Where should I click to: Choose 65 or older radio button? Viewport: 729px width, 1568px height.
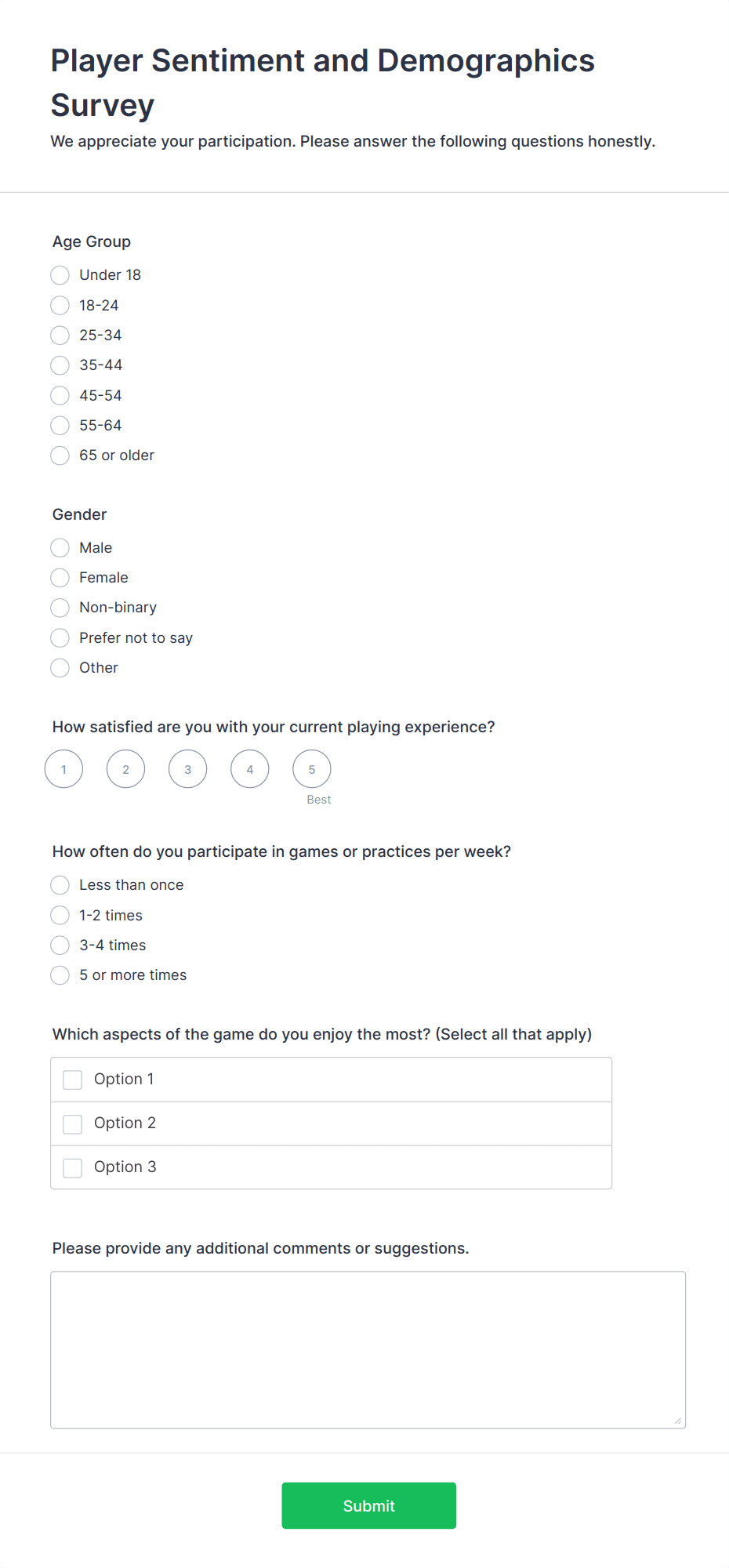pyautogui.click(x=60, y=456)
